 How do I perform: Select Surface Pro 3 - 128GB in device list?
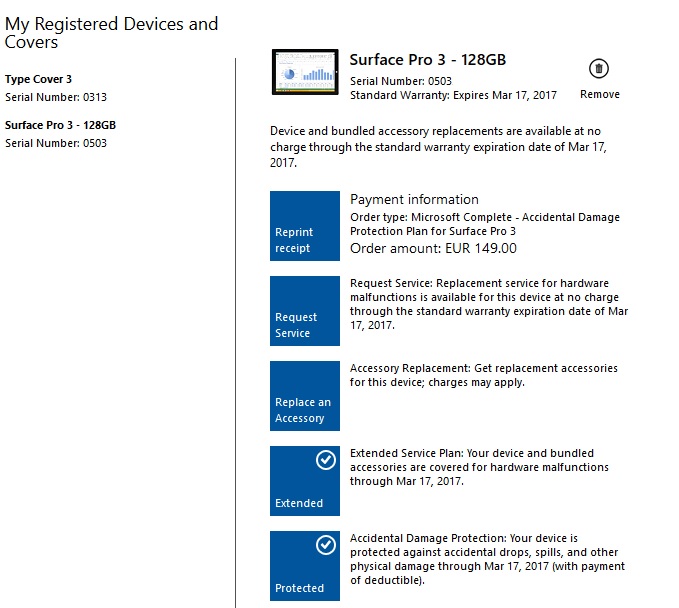tap(61, 125)
